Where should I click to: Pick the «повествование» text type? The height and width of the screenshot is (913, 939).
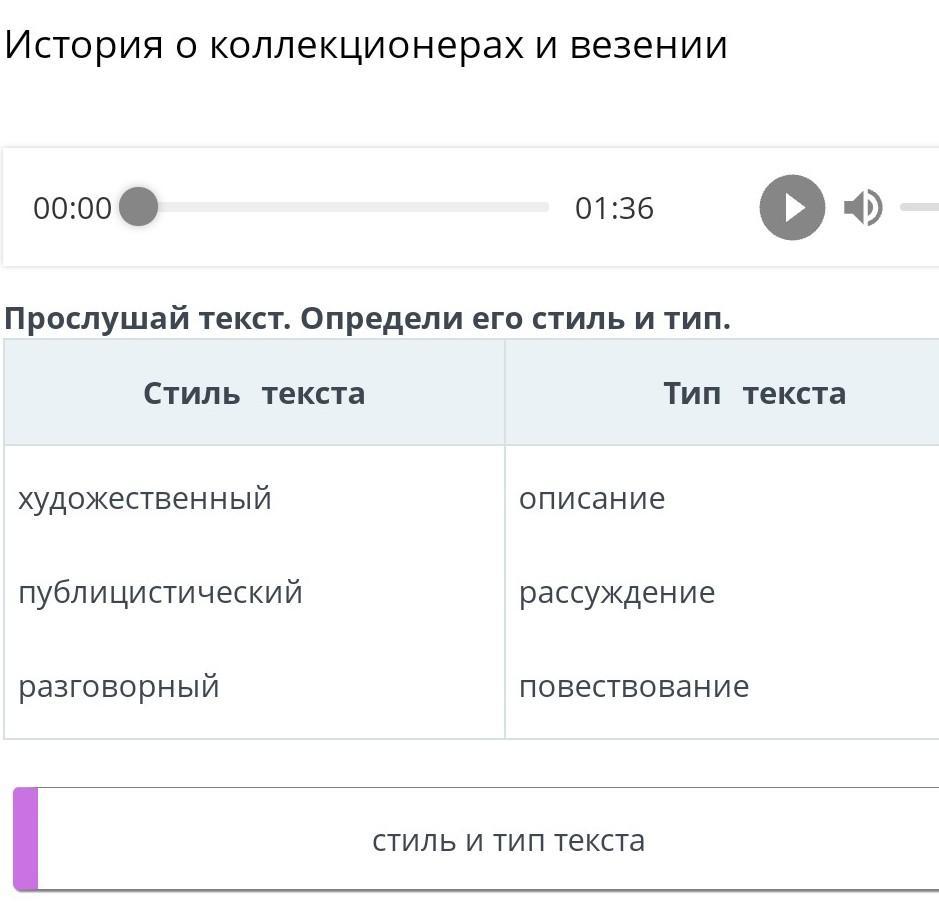(x=634, y=686)
